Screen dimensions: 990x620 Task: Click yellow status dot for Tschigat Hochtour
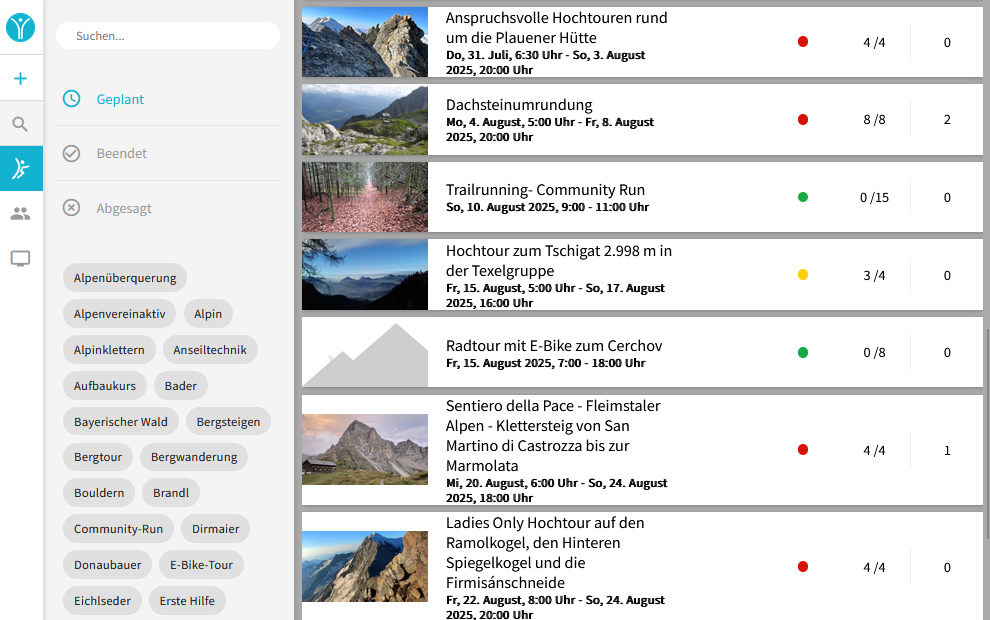point(803,275)
